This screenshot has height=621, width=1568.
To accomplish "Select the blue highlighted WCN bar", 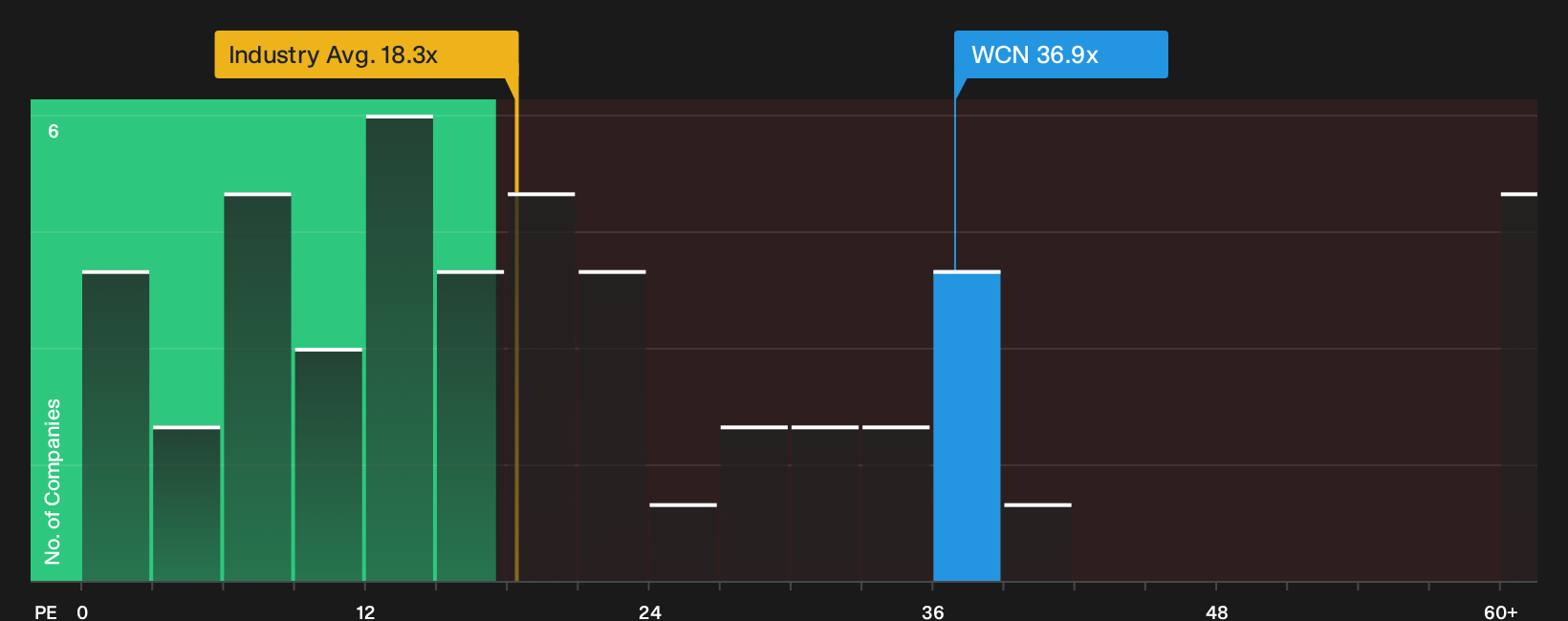I will point(967,426).
